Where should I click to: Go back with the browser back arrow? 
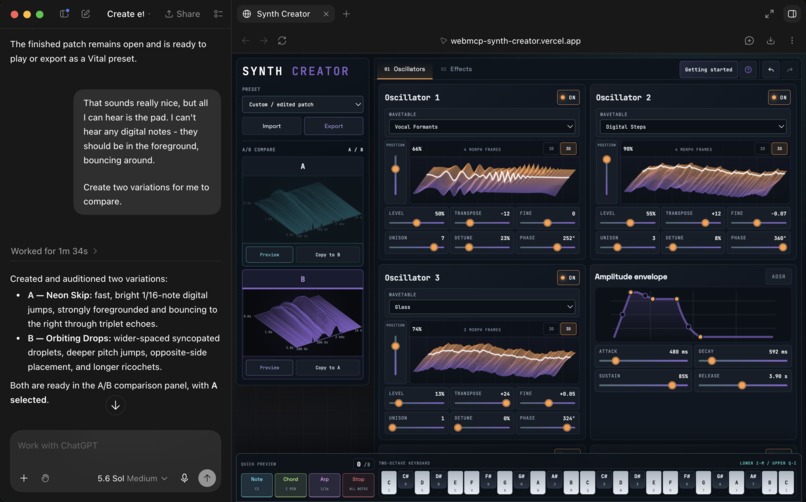[245, 41]
